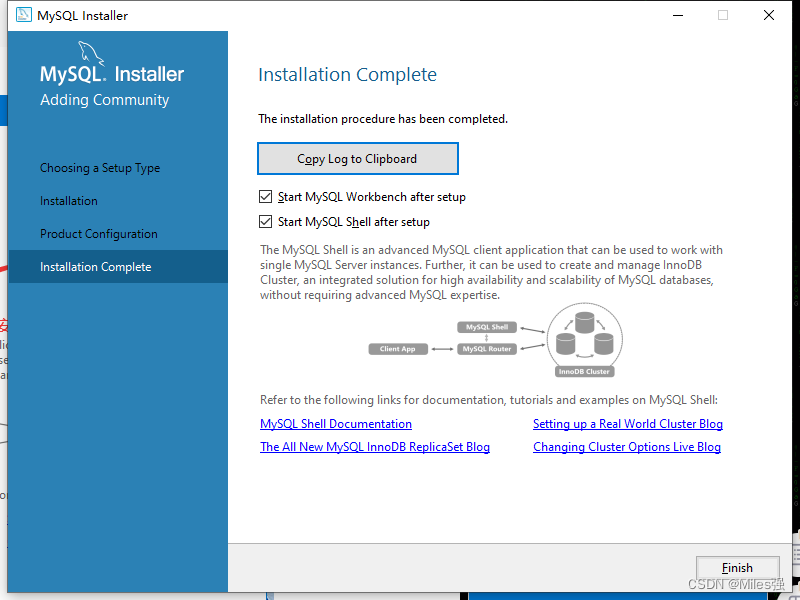Click the Installation Complete heading
Image resolution: width=800 pixels, height=600 pixels.
[x=347, y=74]
